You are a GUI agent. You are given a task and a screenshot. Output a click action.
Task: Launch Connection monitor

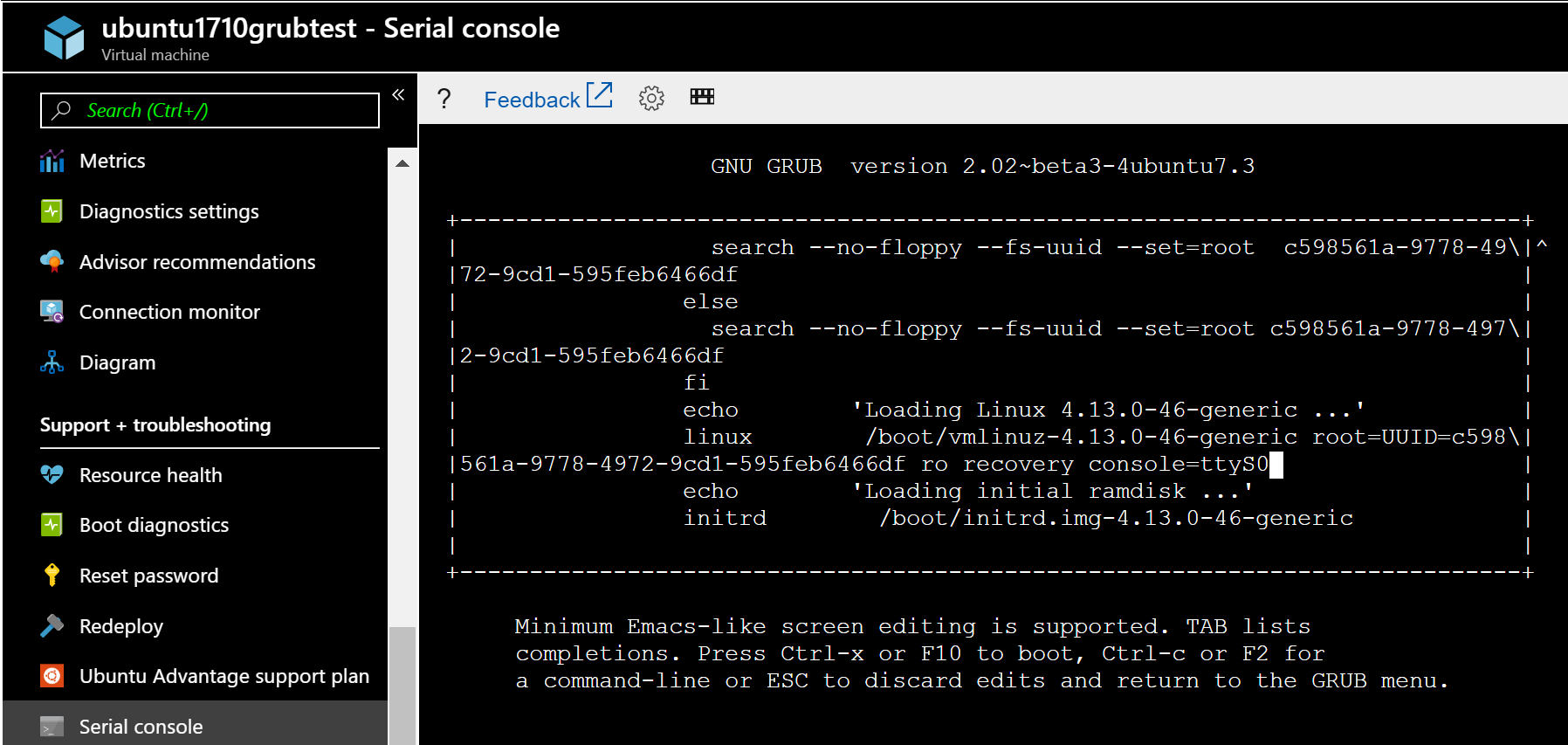169,312
